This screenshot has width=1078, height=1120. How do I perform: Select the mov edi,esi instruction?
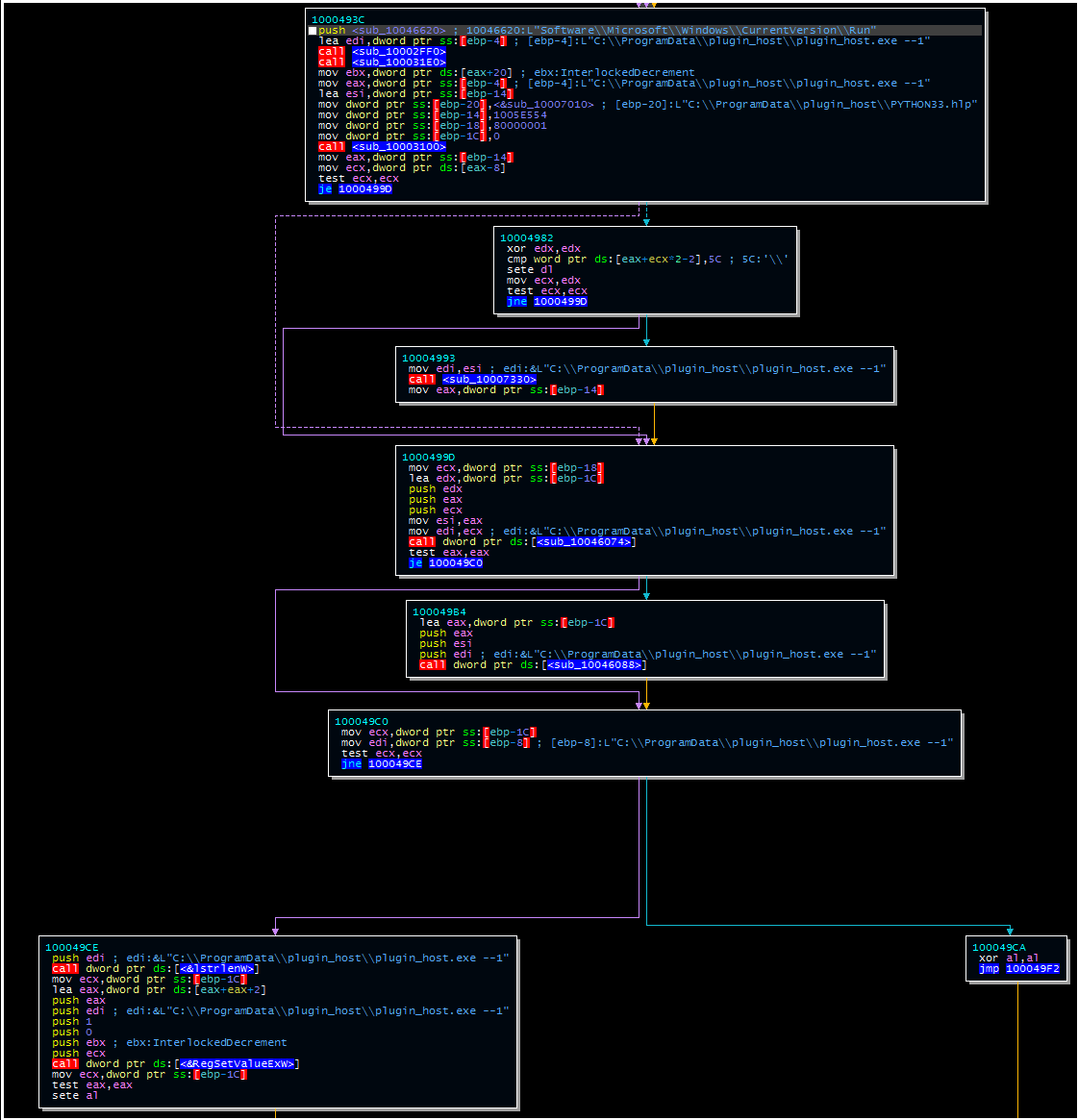click(x=646, y=368)
